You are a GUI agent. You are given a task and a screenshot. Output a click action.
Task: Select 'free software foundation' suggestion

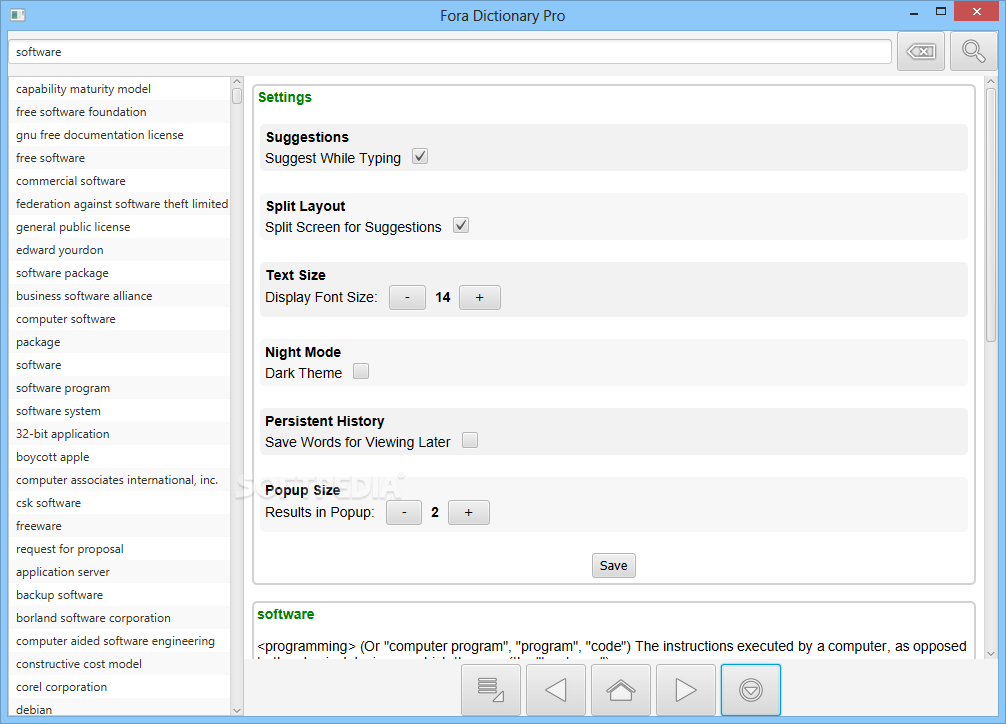coord(119,112)
